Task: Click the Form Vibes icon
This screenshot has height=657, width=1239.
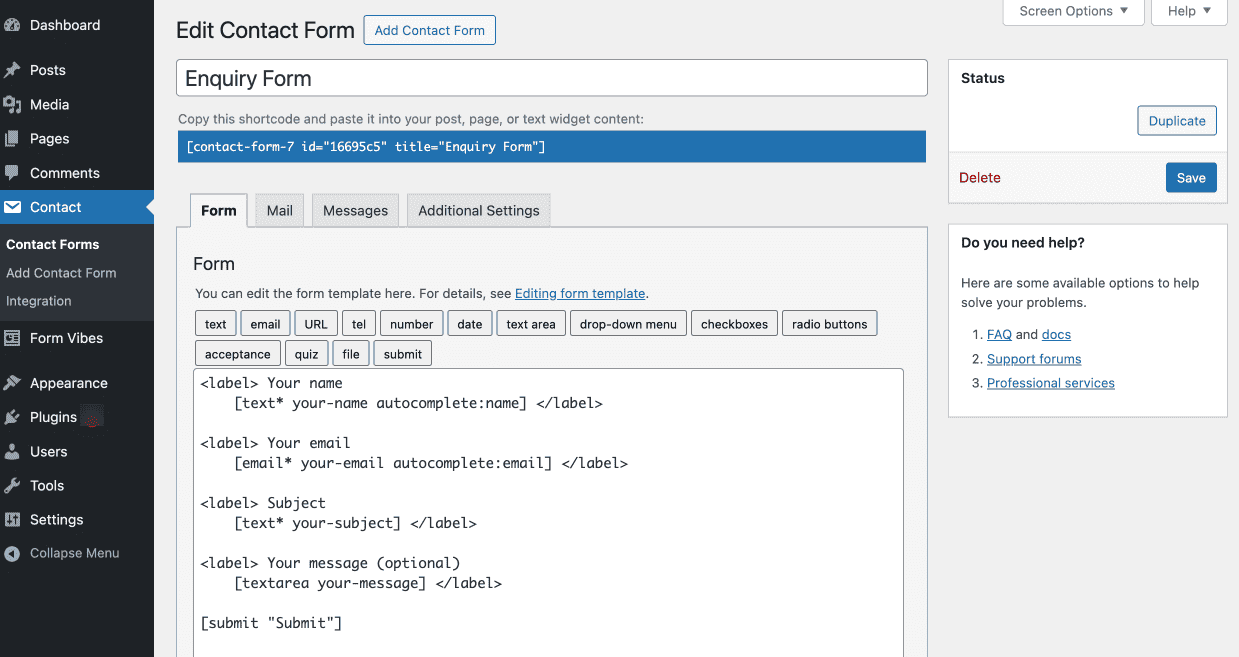Action: point(12,338)
